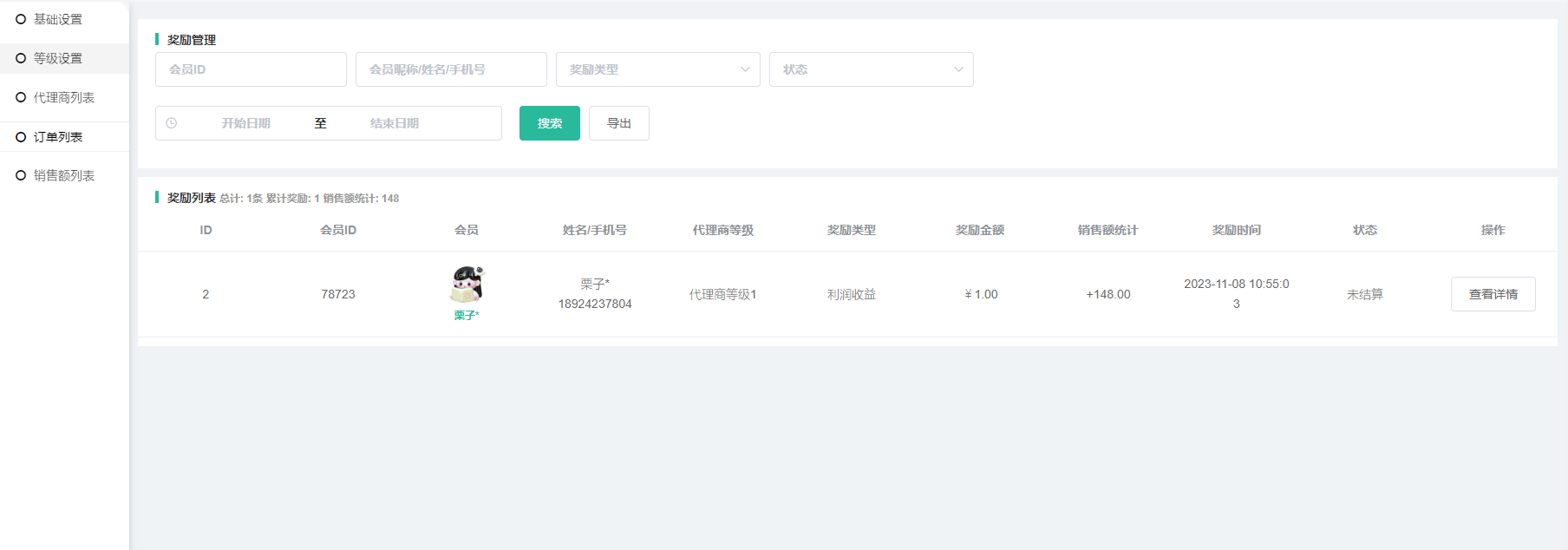Image resolution: width=1568 pixels, height=550 pixels.
Task: Click the 奖励时间 column header
Action: [x=1236, y=230]
